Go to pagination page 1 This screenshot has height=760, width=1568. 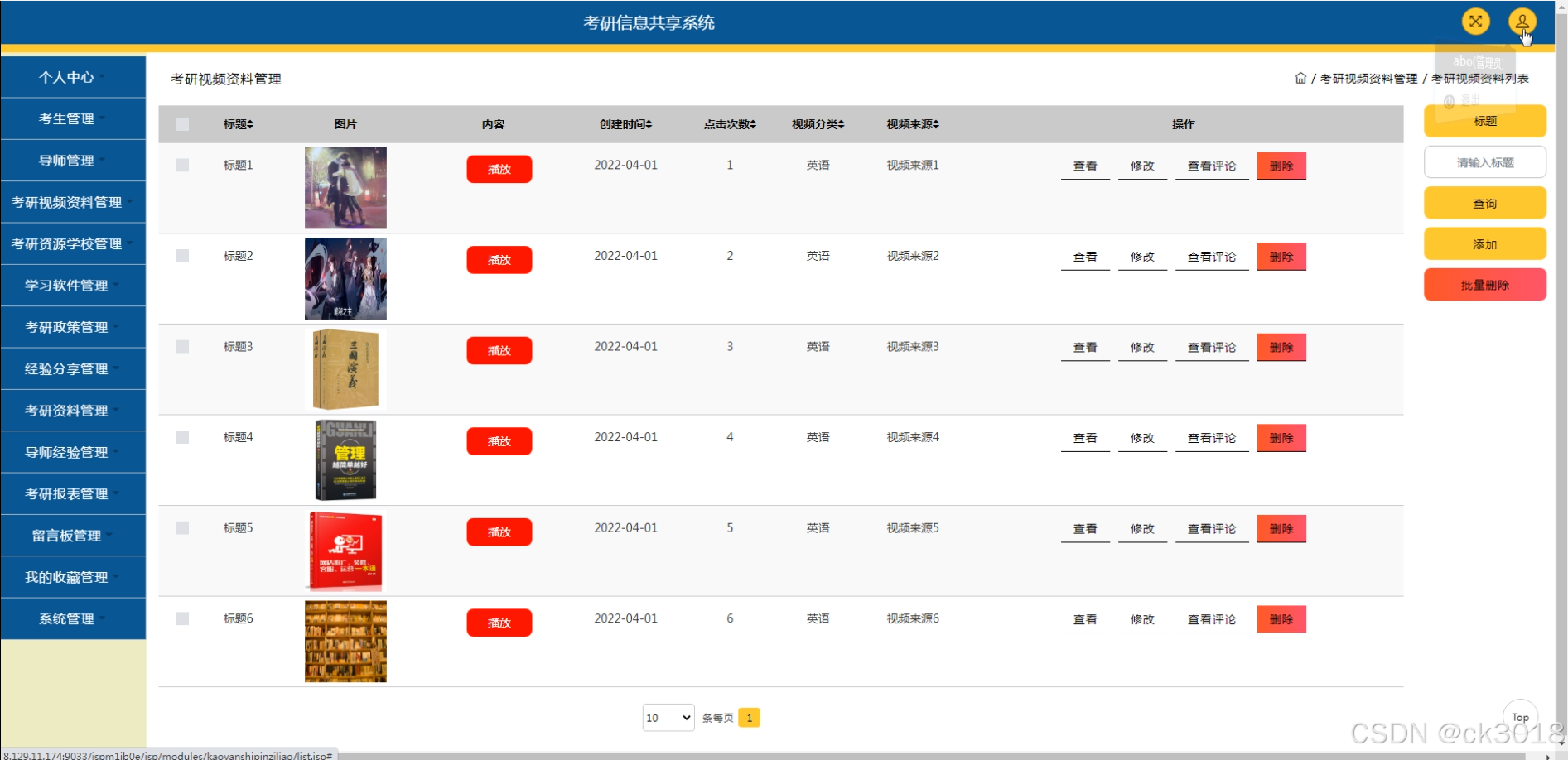coord(750,718)
